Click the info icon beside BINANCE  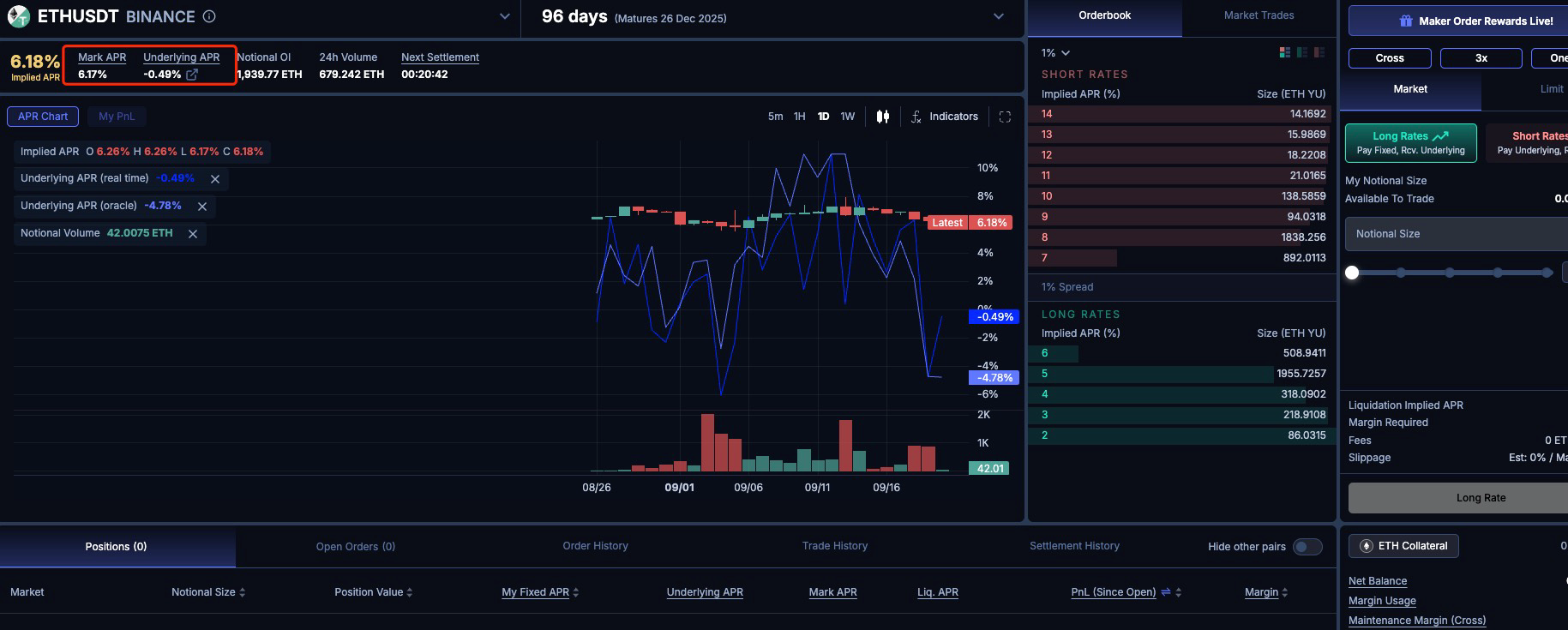209,16
